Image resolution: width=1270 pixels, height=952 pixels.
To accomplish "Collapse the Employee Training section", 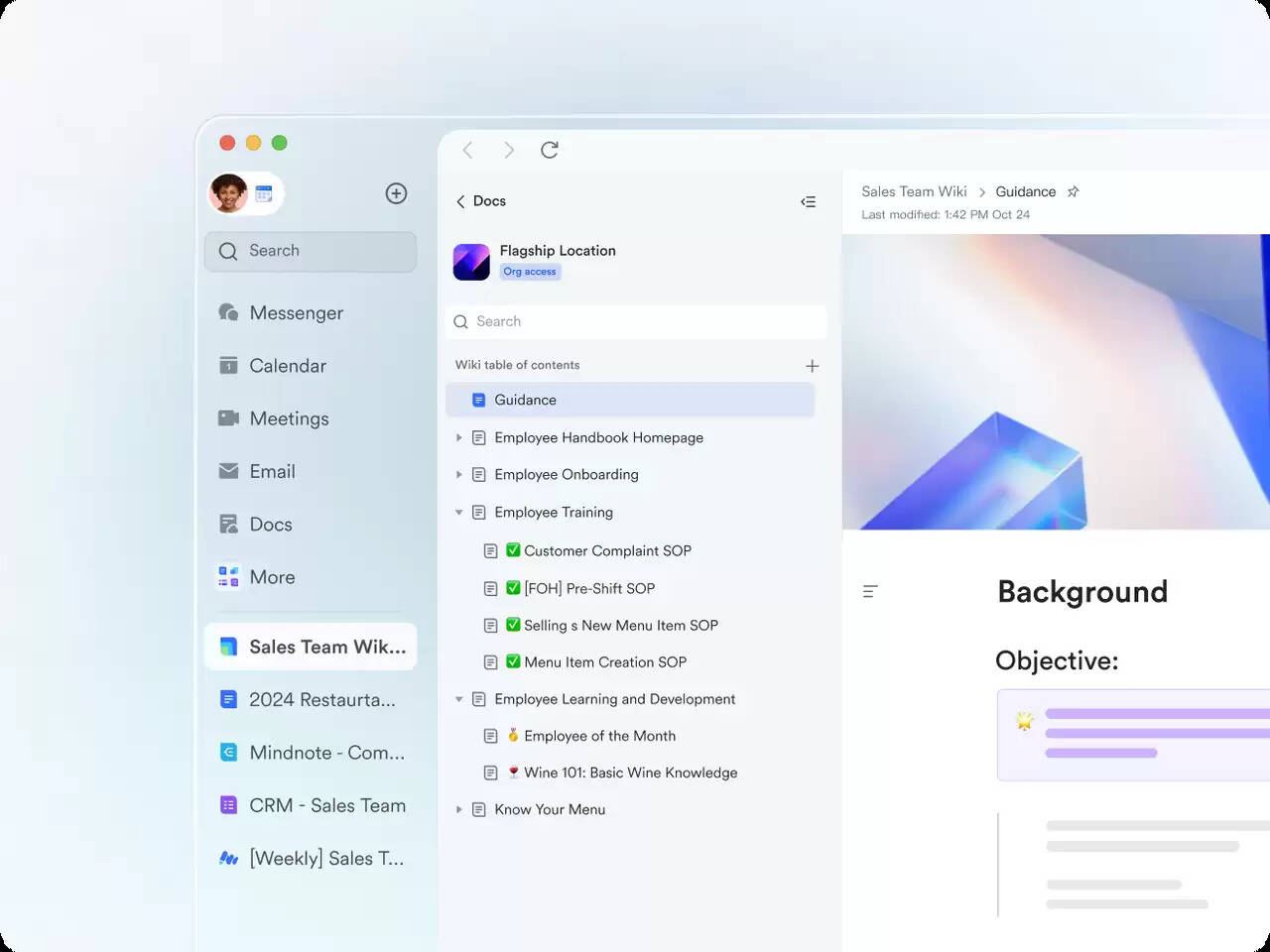I will coord(458,512).
